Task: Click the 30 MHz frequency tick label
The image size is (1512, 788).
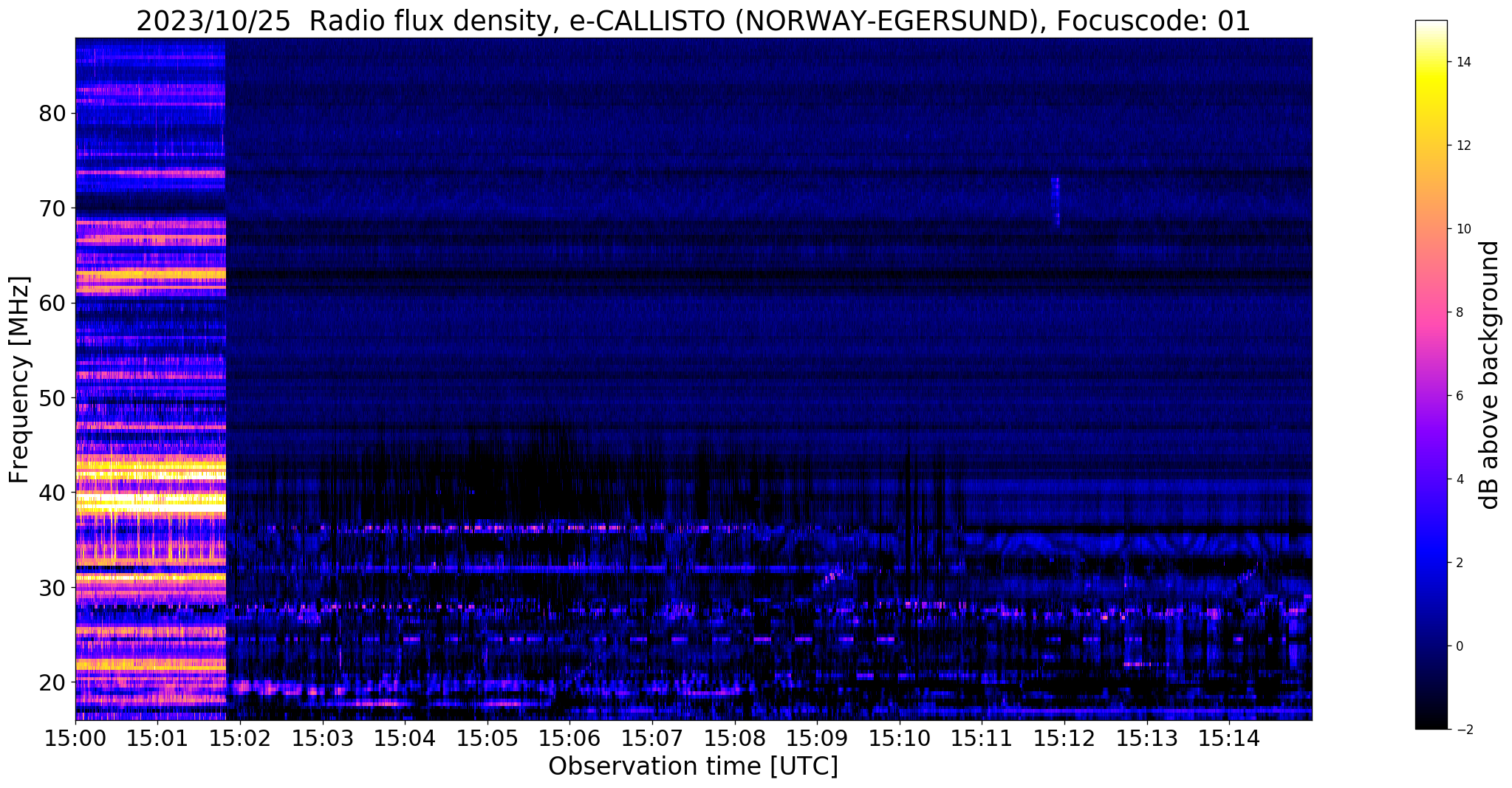Action: click(x=52, y=587)
